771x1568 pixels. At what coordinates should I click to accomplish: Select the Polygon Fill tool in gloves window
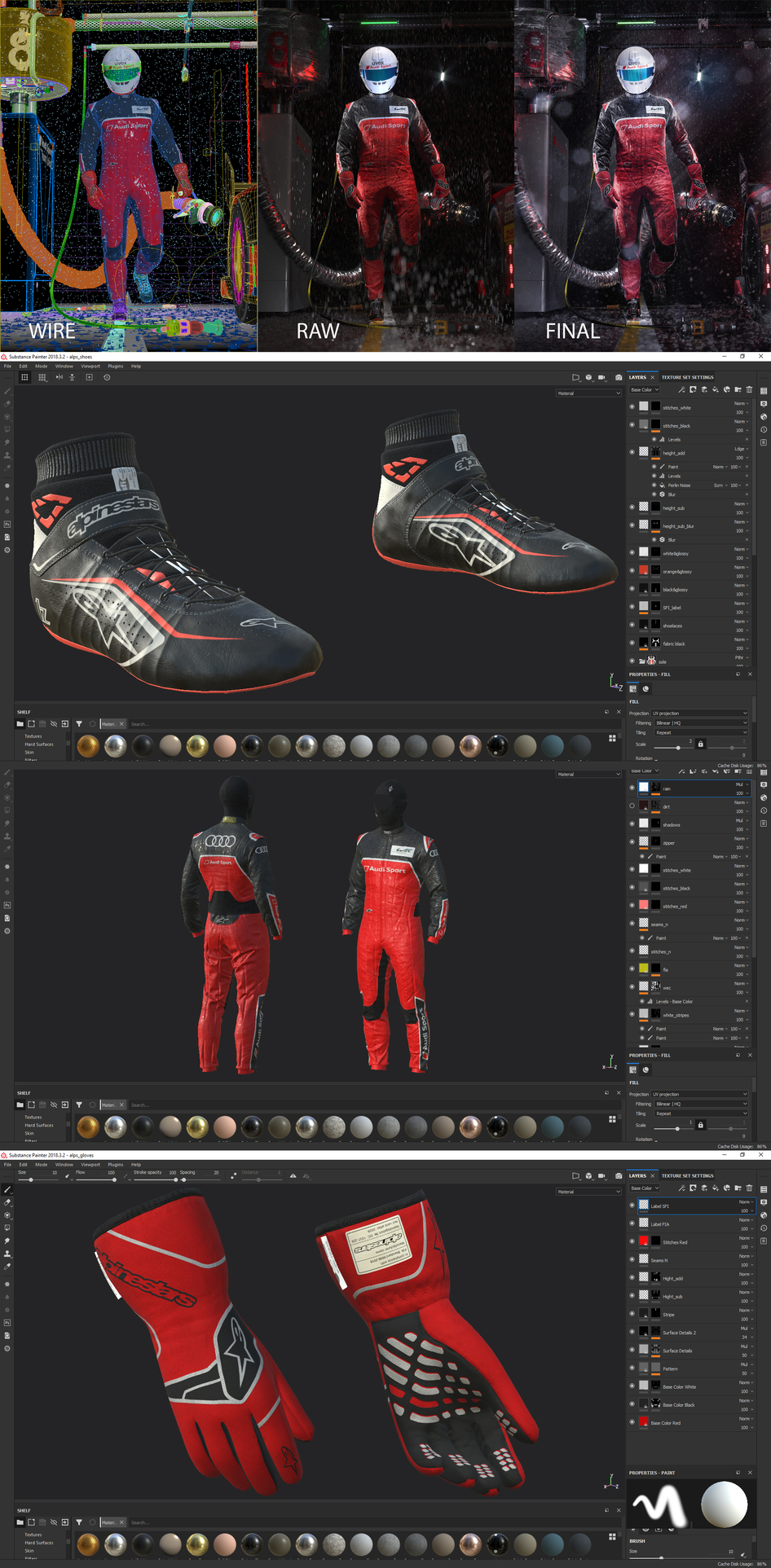coord(7,1228)
